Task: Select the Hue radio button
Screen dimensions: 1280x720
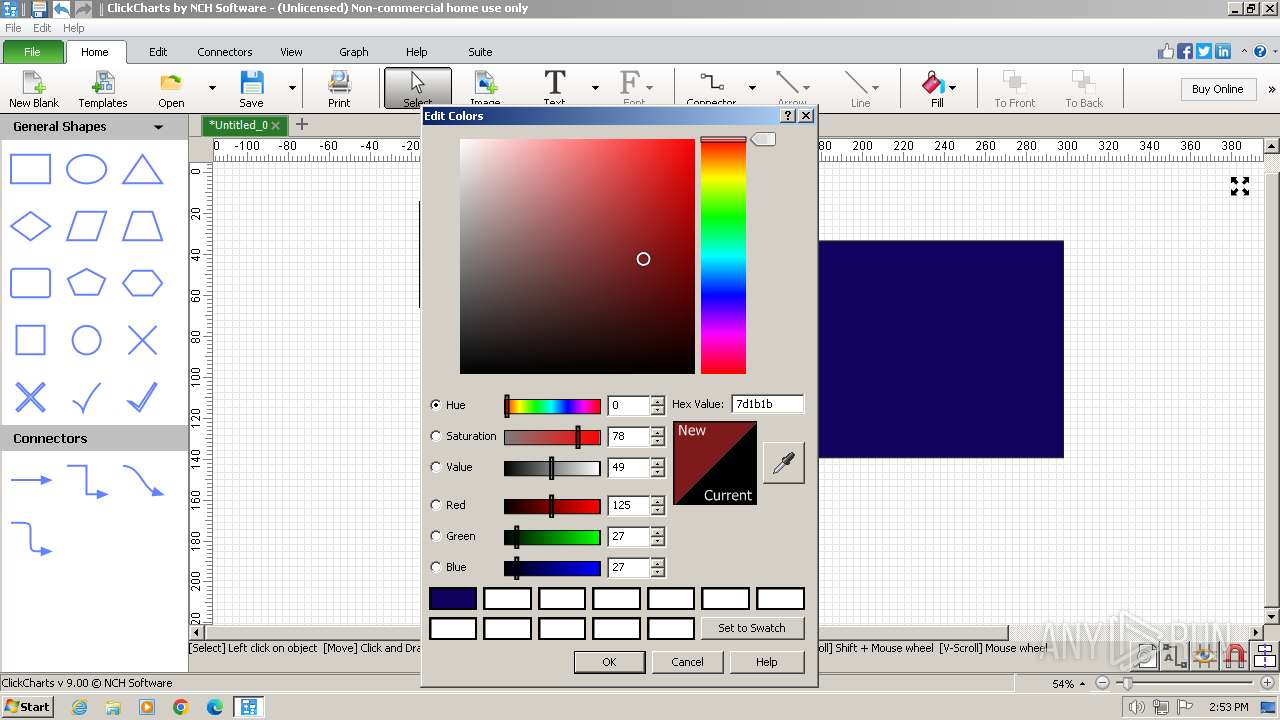Action: (435, 405)
